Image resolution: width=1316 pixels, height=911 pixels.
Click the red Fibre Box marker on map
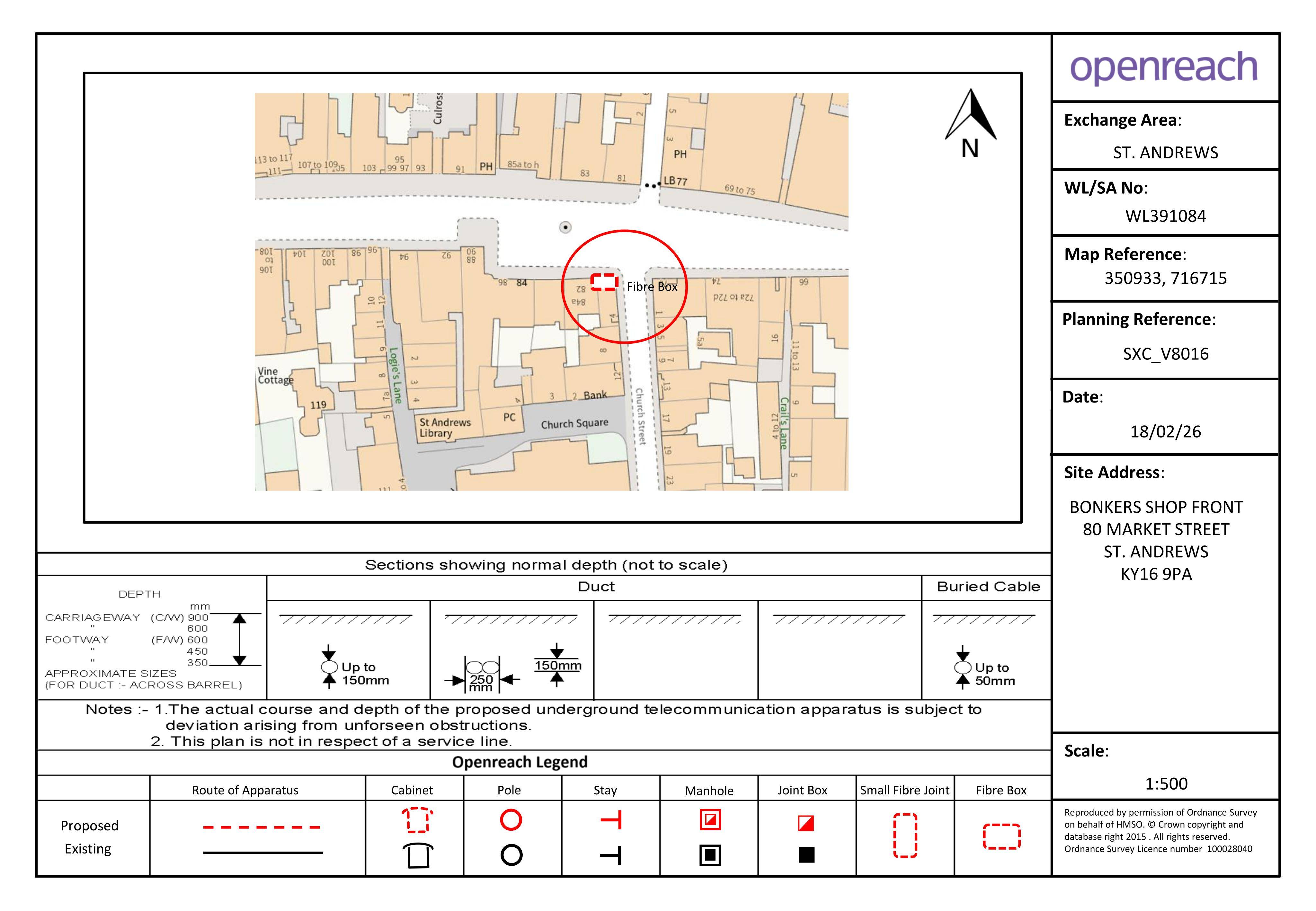click(604, 282)
